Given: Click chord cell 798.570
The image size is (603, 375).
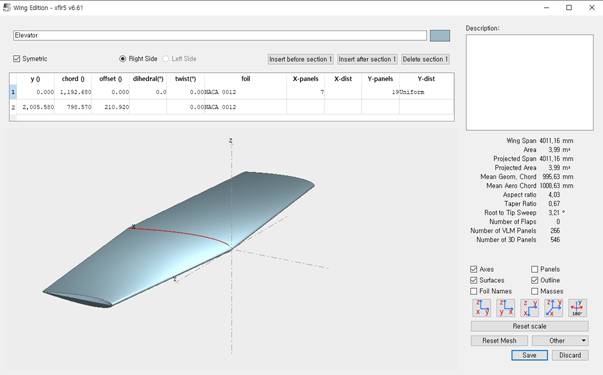Looking at the screenshot, I should [73, 107].
